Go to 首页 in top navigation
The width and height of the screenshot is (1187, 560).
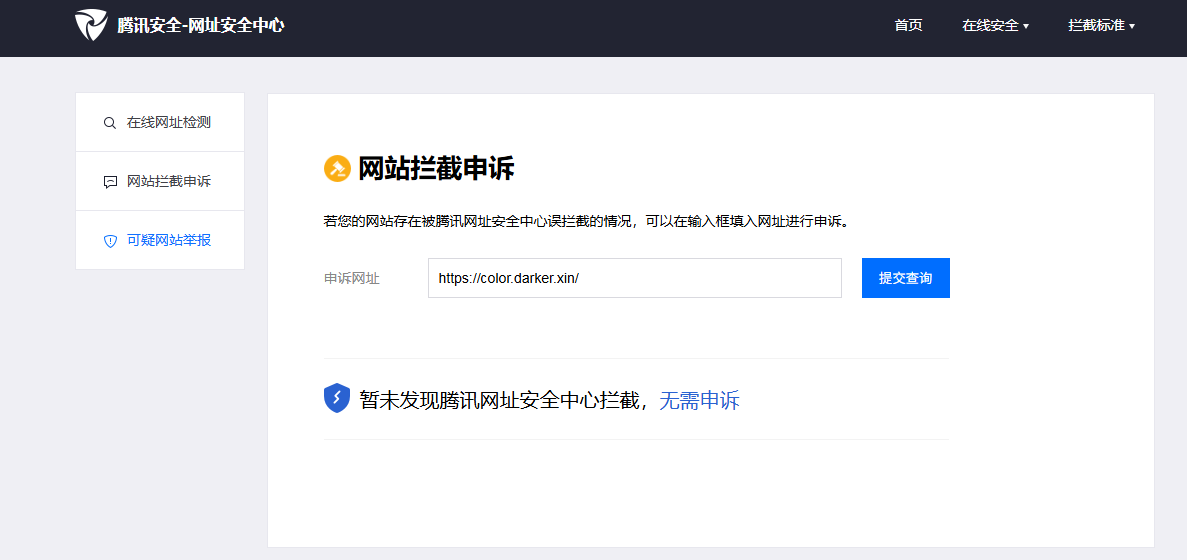pos(908,25)
